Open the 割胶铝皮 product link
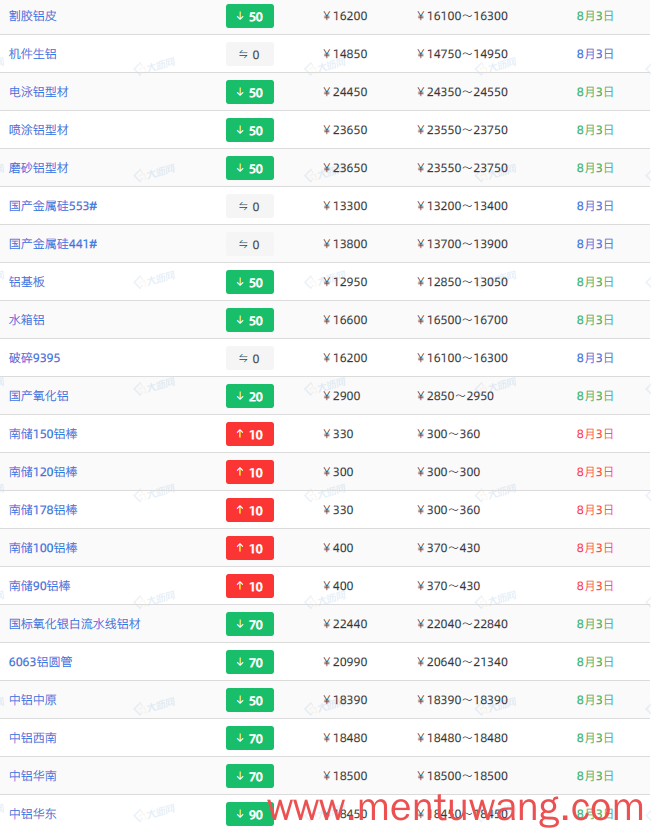Viewport: 653px width, 838px height. (33, 16)
